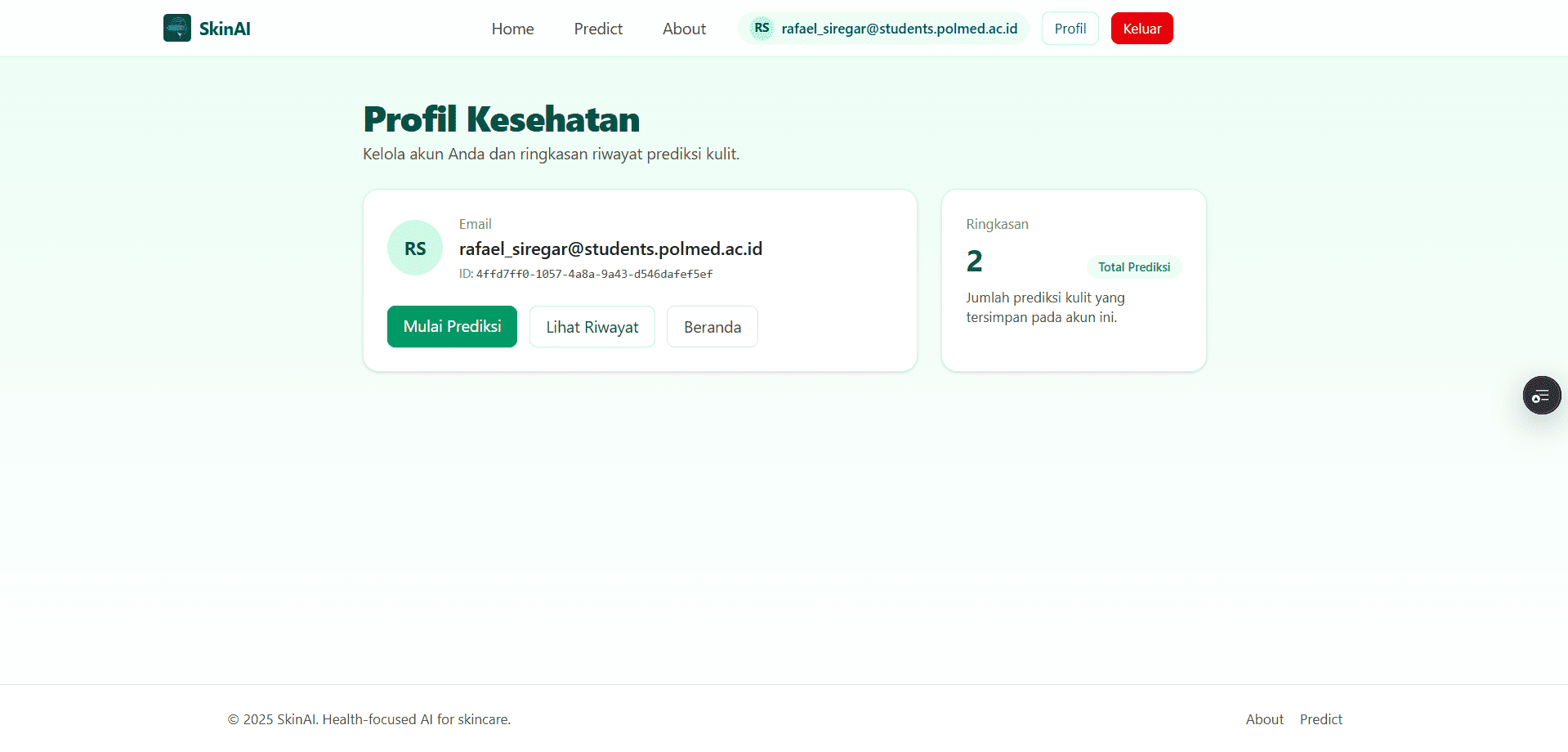
Task: Open Predict from the footer links
Action: [x=1320, y=718]
